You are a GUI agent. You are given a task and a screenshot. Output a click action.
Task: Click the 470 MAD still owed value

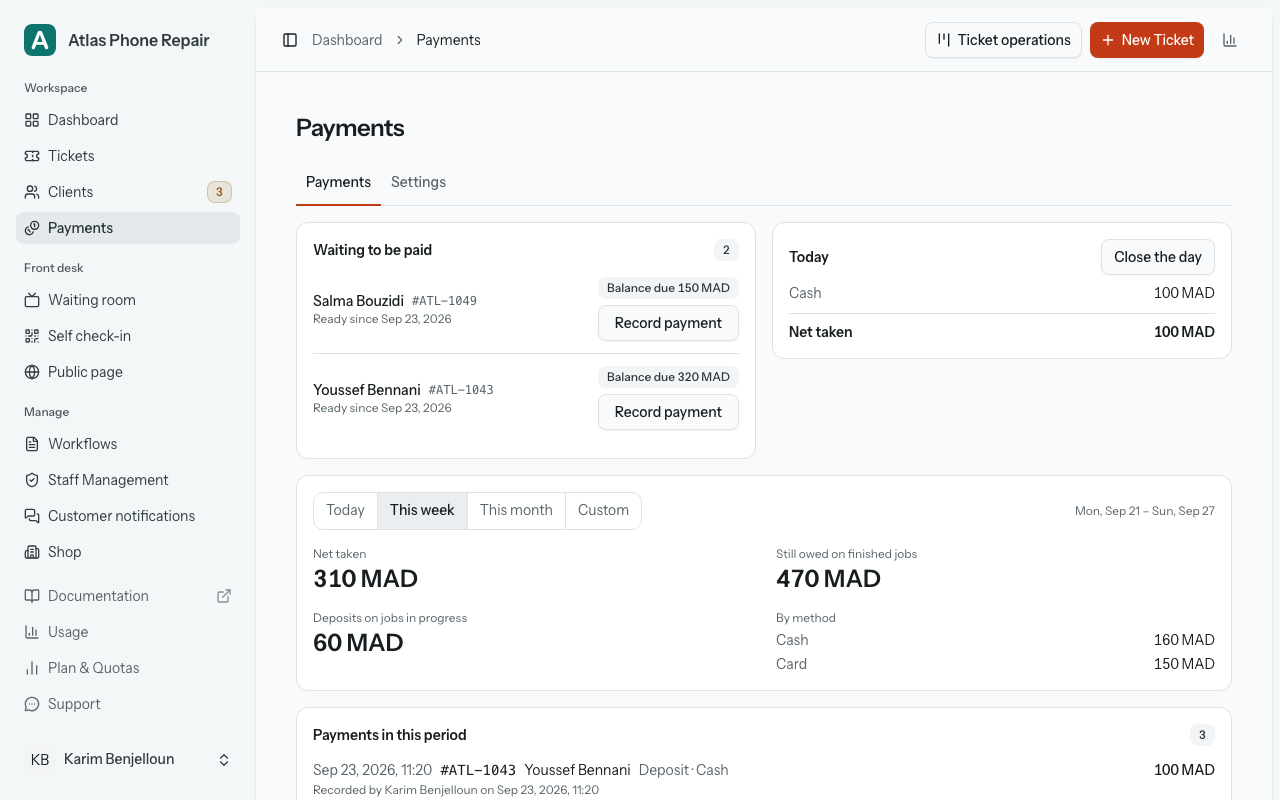coord(828,579)
